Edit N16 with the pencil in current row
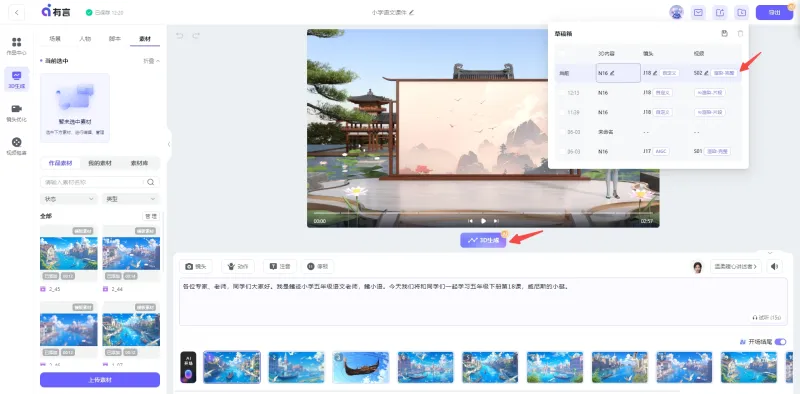This screenshot has width=800, height=394. pyautogui.click(x=612, y=73)
